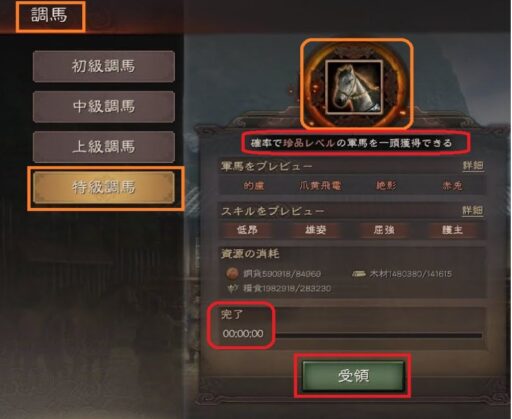Screen dimensions: 512x419
Task: Click the copper coin resource icon
Action: pyautogui.click(x=232, y=274)
